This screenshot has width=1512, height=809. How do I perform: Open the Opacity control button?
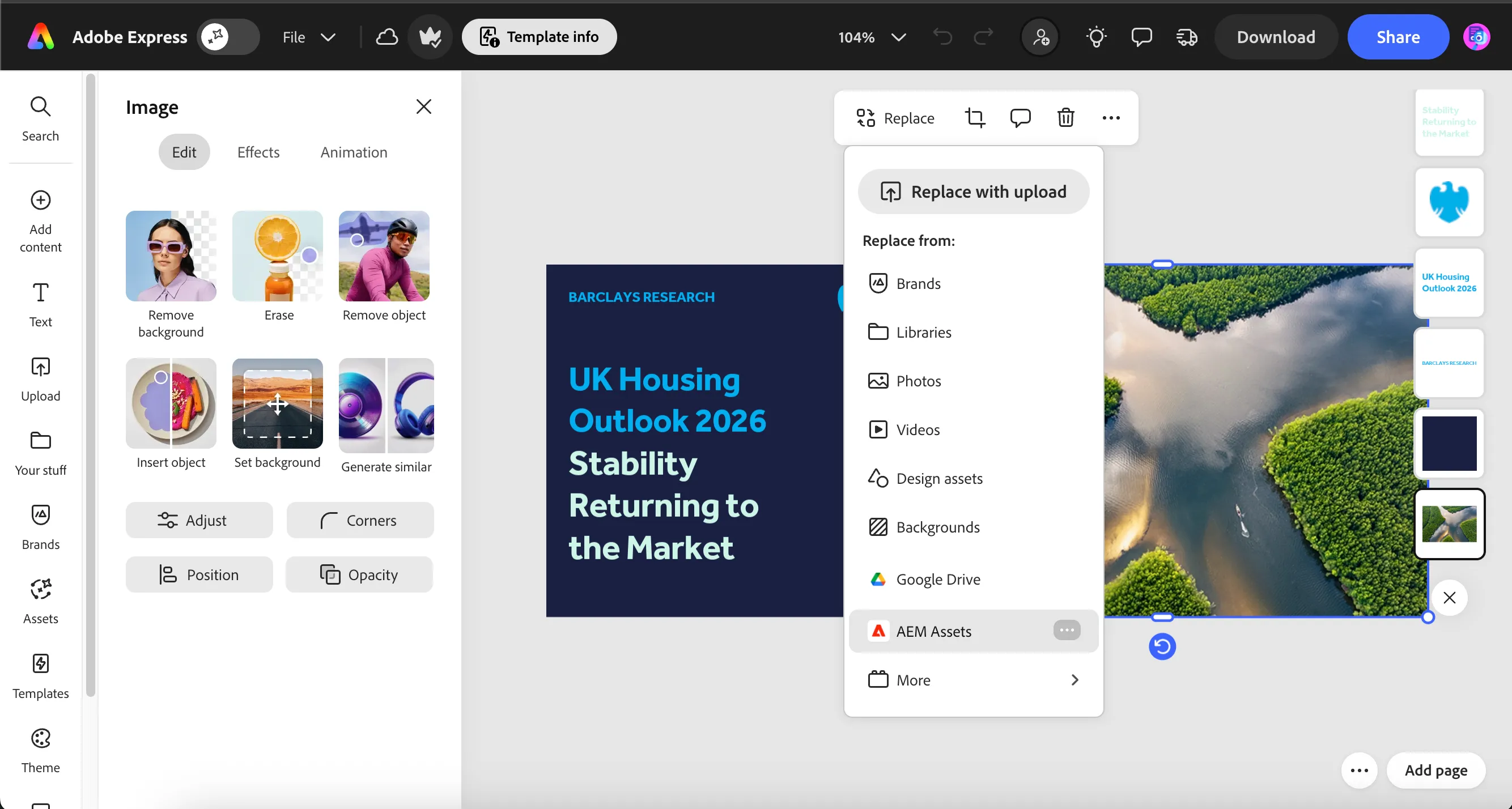pyautogui.click(x=359, y=574)
